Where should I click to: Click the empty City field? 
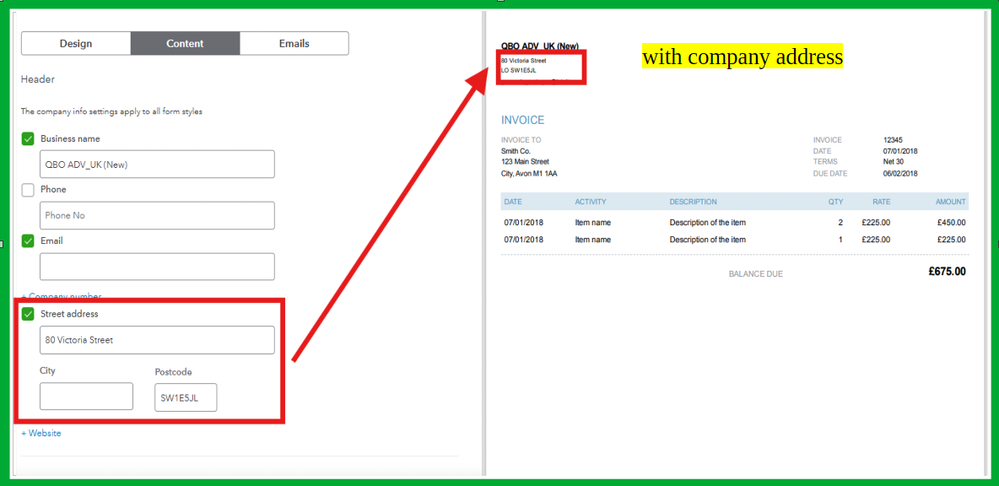point(86,396)
